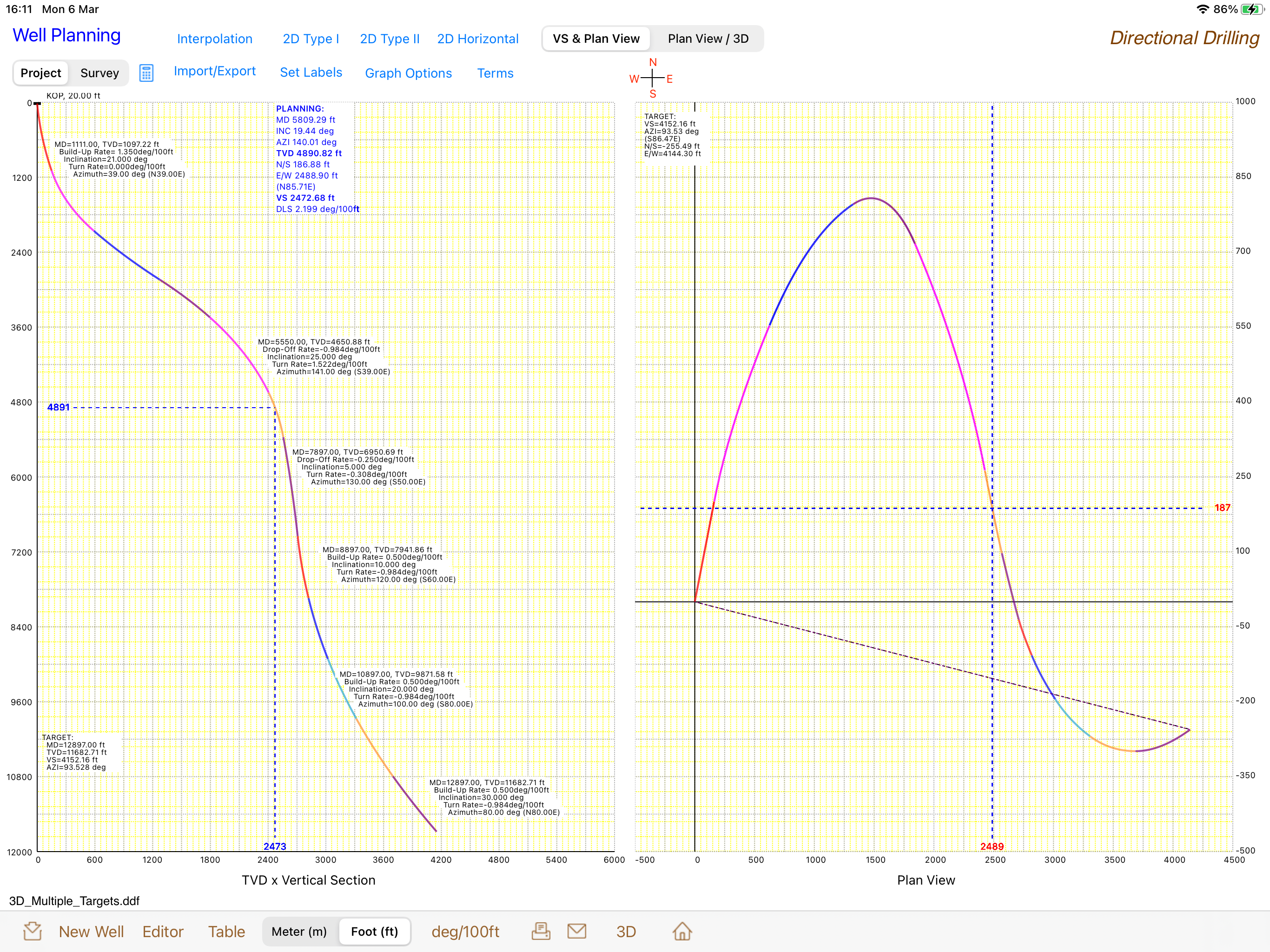
Task: Click the printer icon
Action: pyautogui.click(x=540, y=931)
